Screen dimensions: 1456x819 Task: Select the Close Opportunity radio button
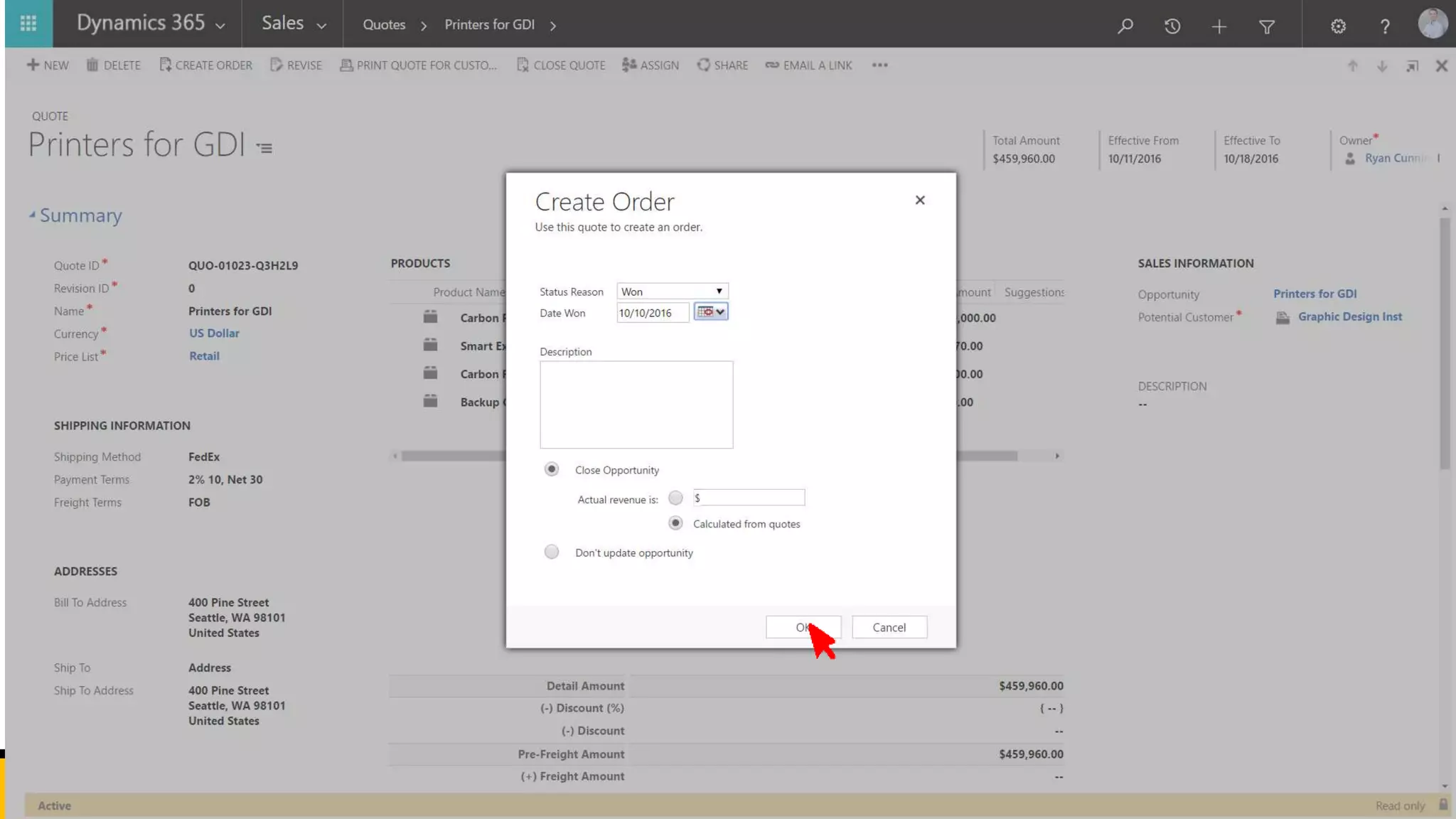(552, 469)
